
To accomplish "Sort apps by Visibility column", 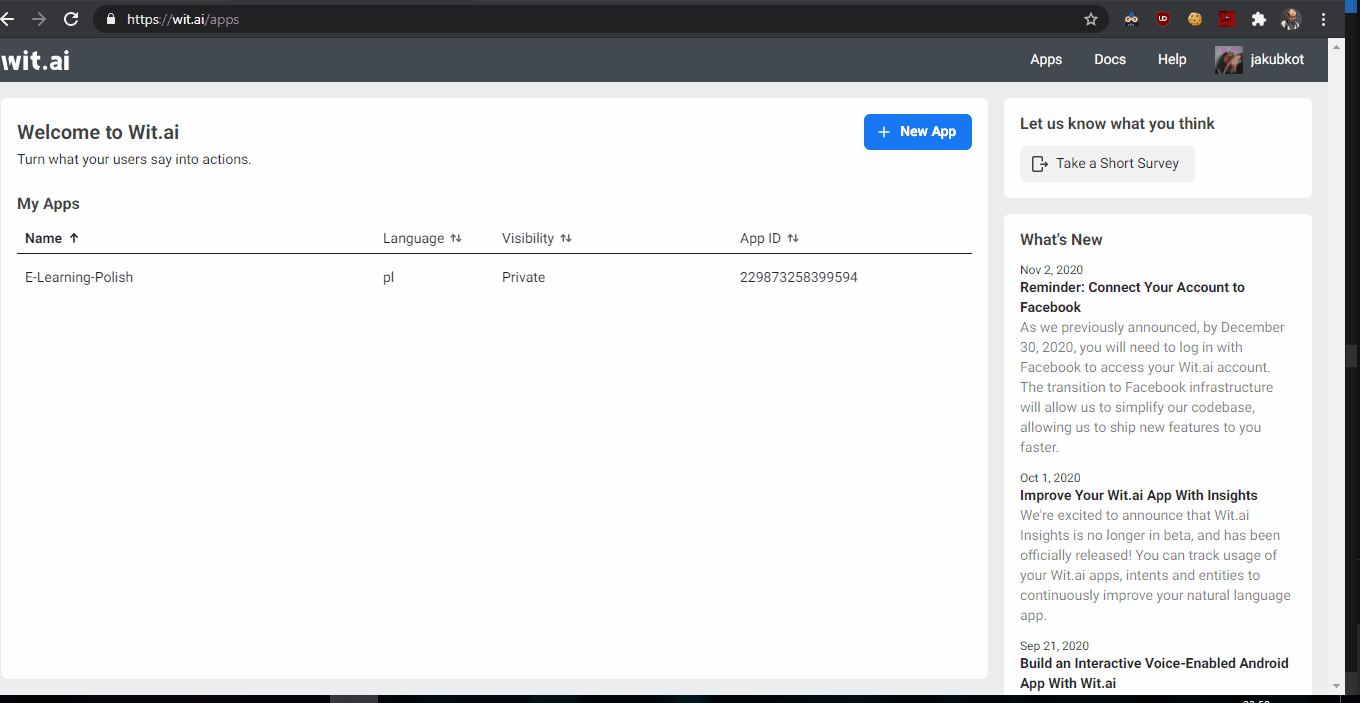I will coord(537,238).
